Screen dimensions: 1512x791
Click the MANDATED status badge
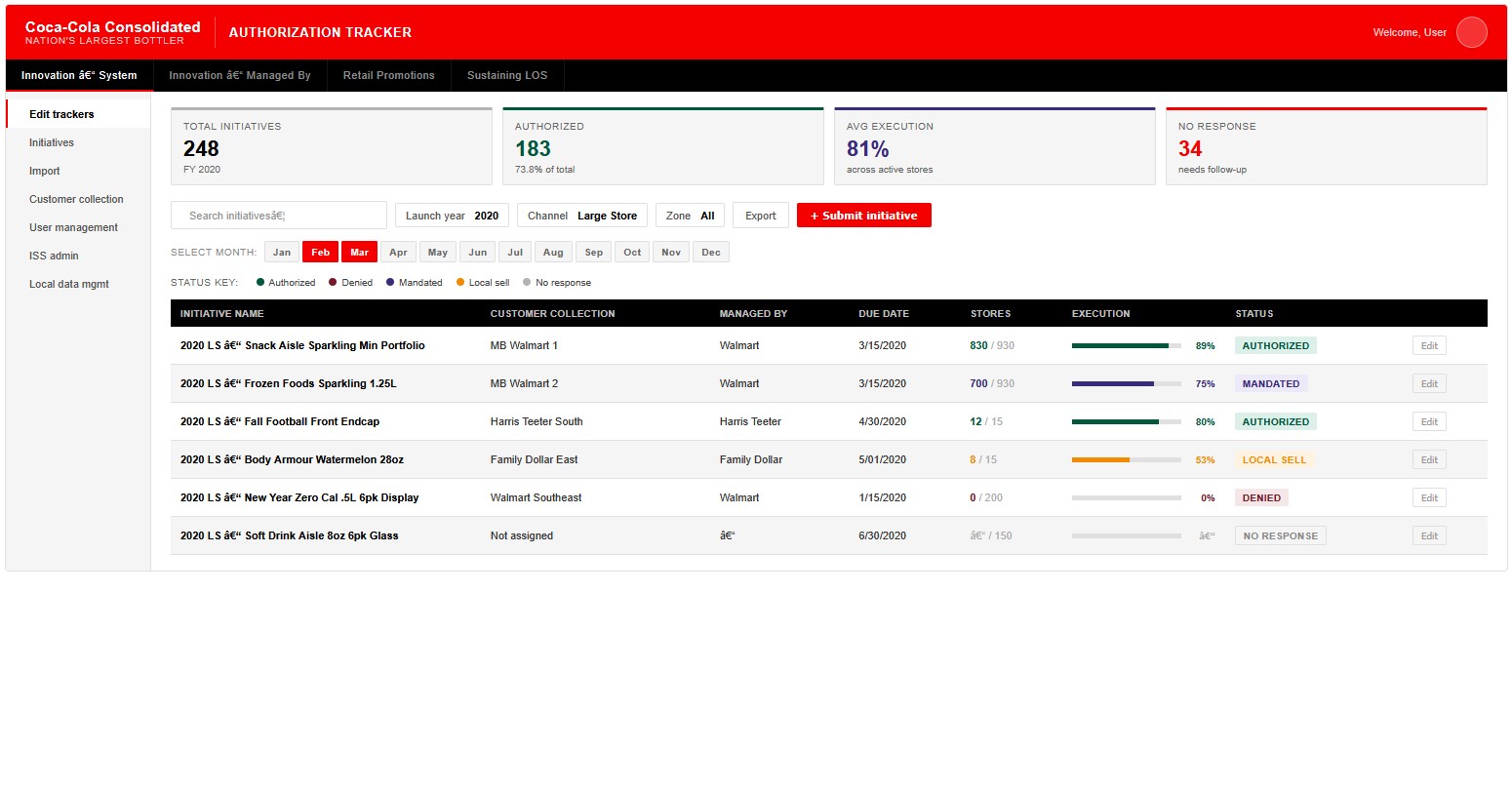pyautogui.click(x=1271, y=383)
